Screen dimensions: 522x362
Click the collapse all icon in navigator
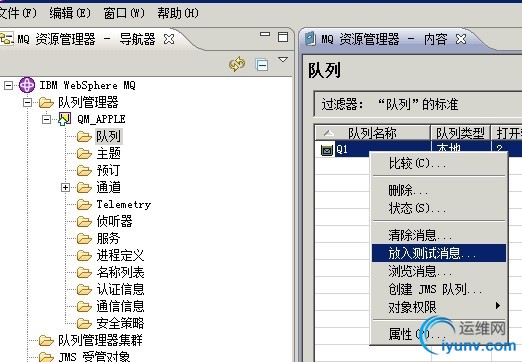coord(262,64)
